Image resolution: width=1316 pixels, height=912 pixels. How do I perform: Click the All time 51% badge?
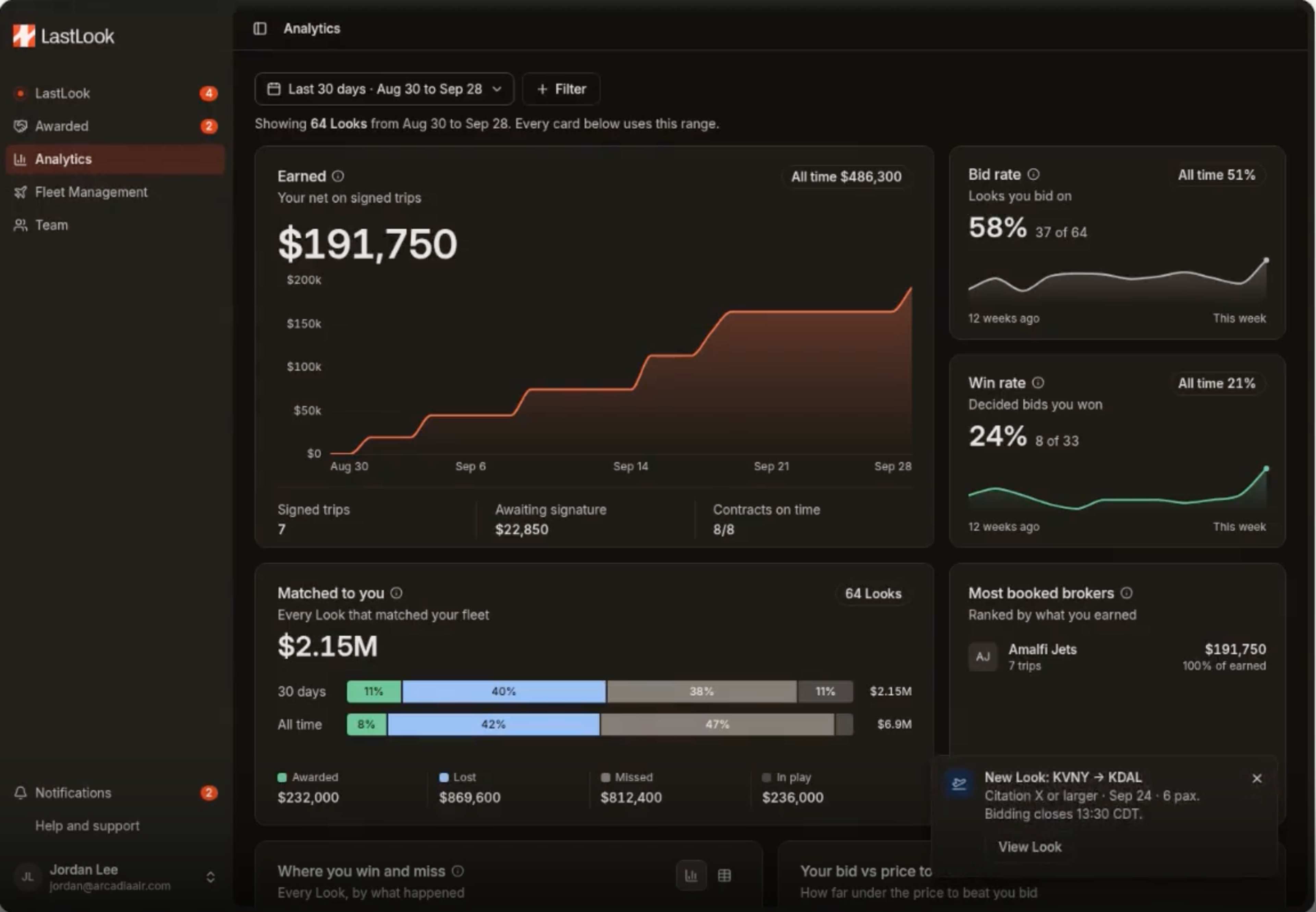point(1217,175)
